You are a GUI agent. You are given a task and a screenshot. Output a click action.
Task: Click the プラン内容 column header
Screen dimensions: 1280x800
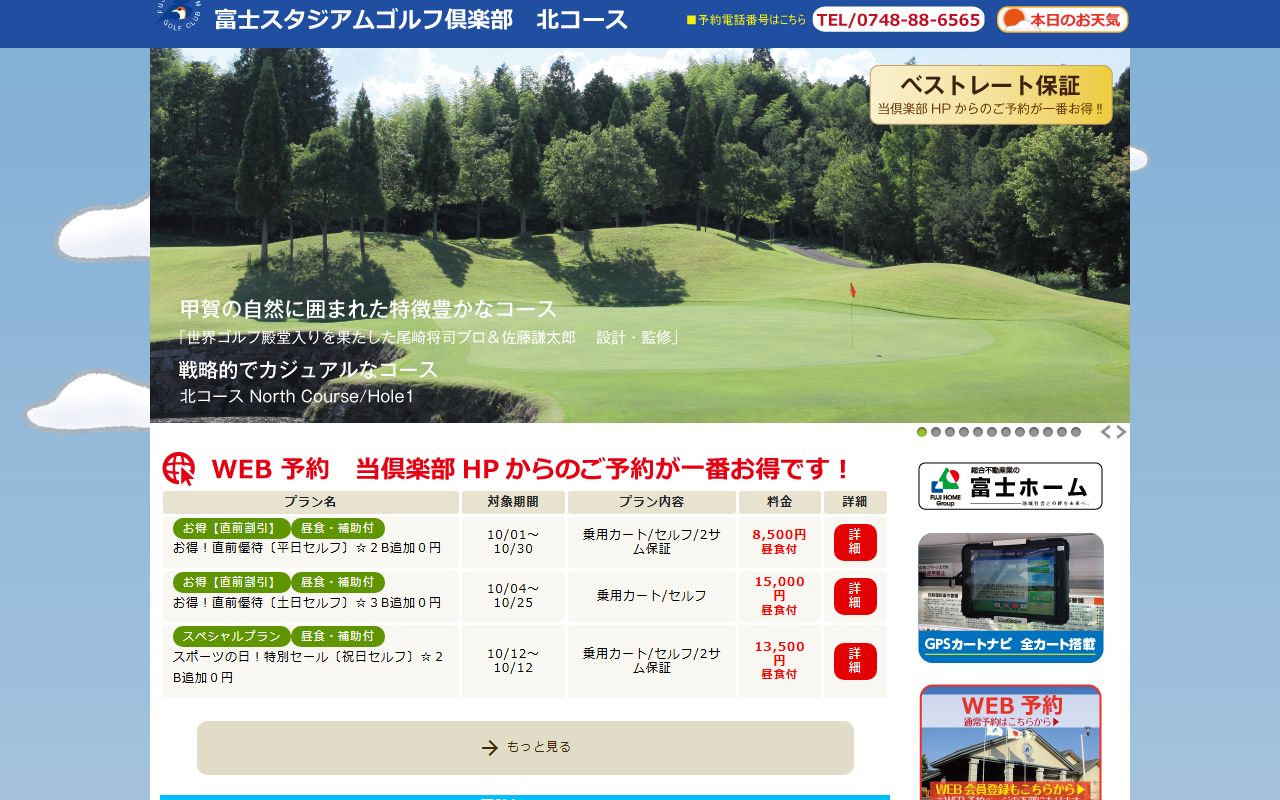point(652,502)
